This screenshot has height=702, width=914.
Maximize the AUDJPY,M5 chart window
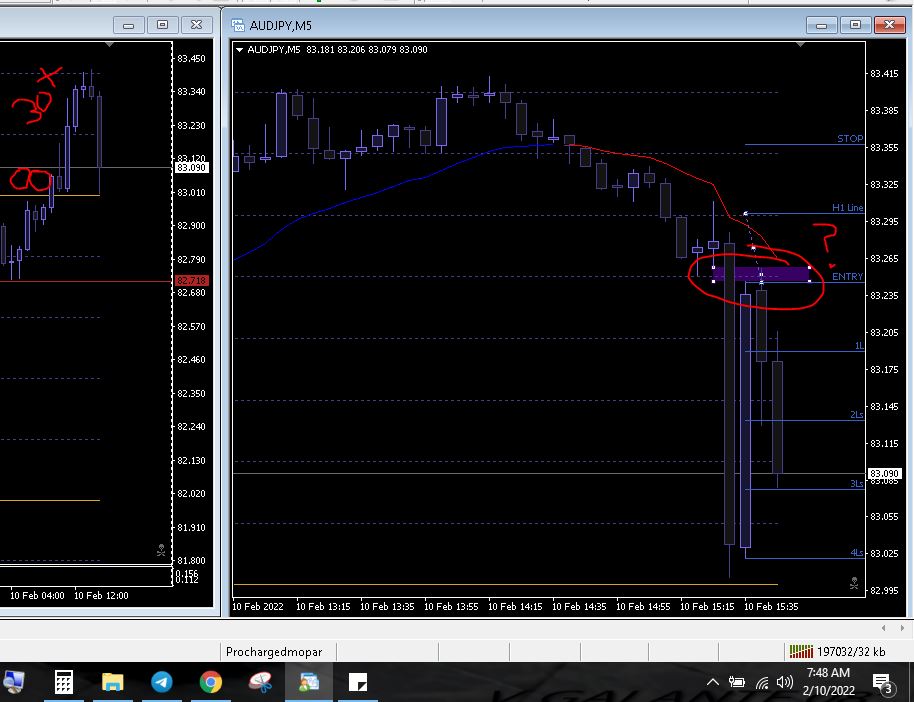[855, 25]
